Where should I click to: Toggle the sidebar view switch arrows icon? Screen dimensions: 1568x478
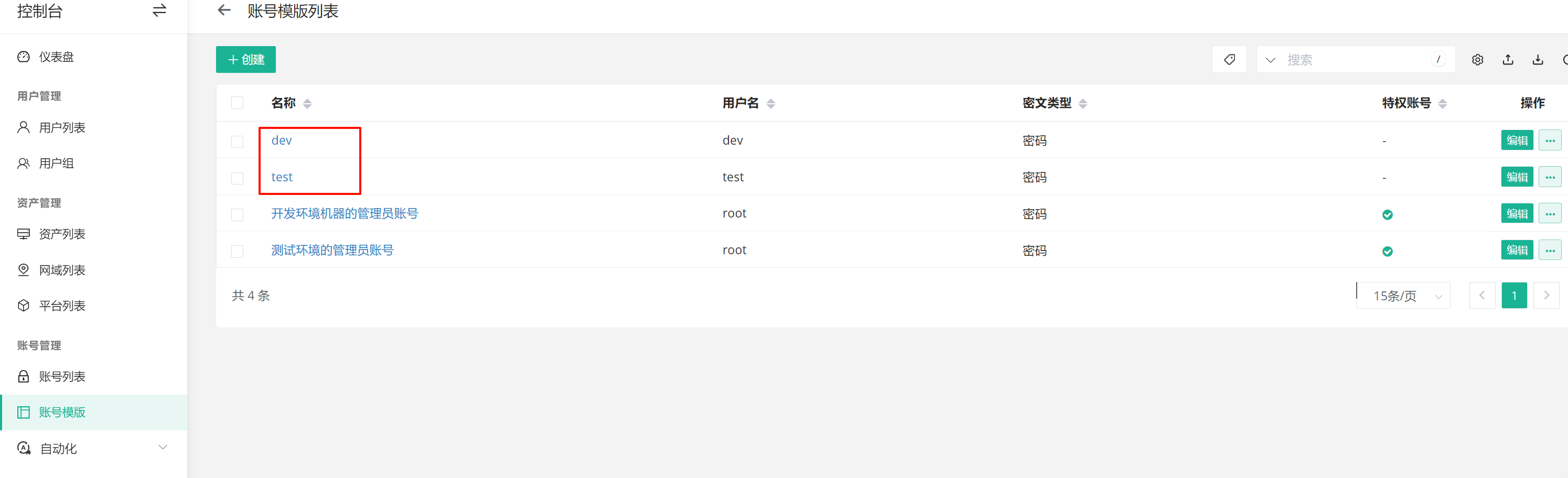159,11
